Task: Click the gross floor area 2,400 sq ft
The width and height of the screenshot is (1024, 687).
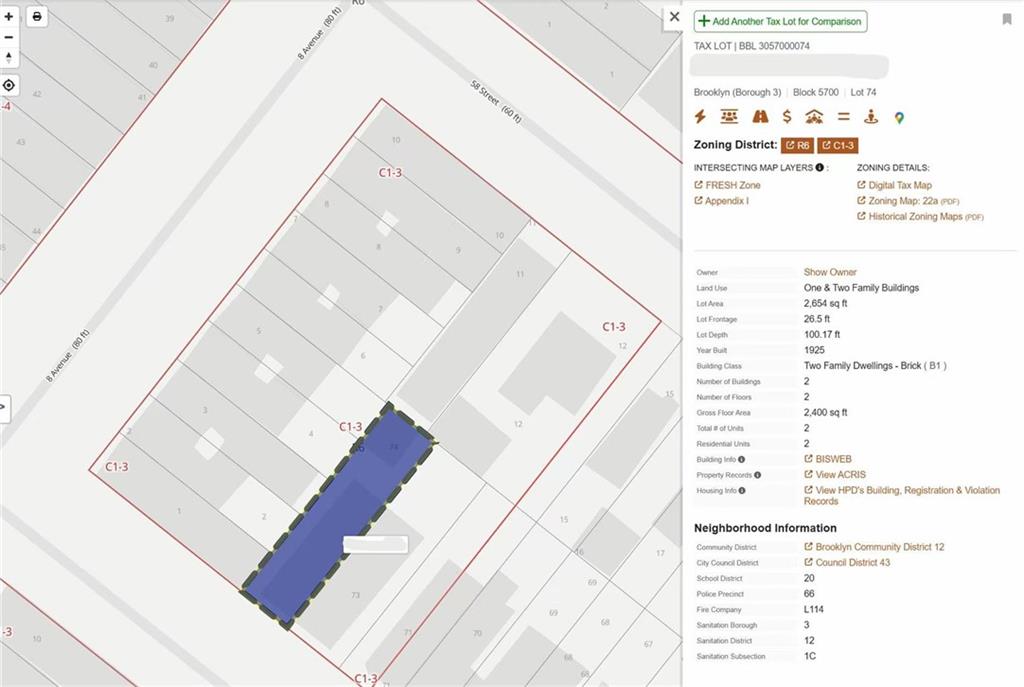Action: [x=825, y=413]
